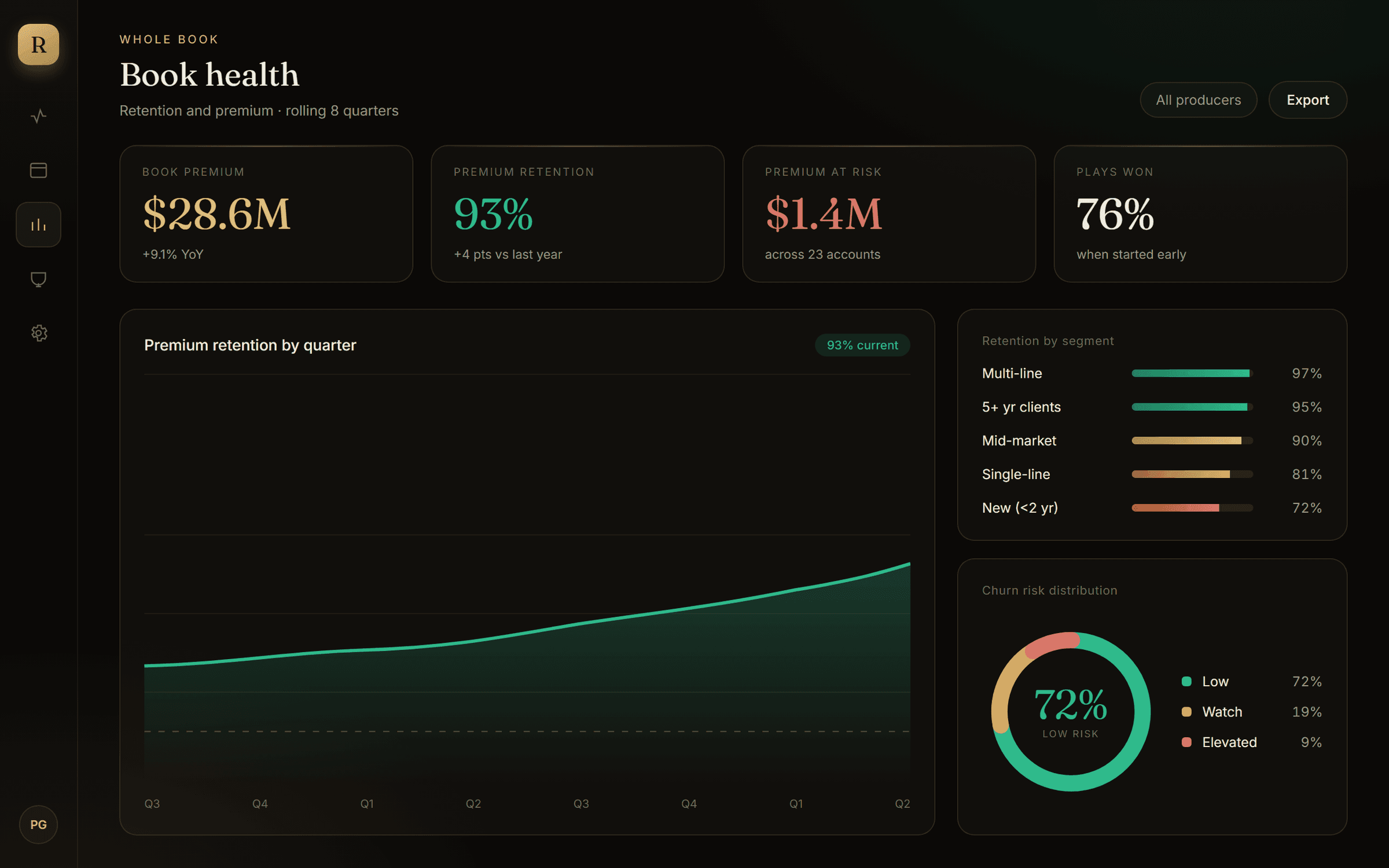Click the 'WHOLE BOOK' label

[x=169, y=39]
